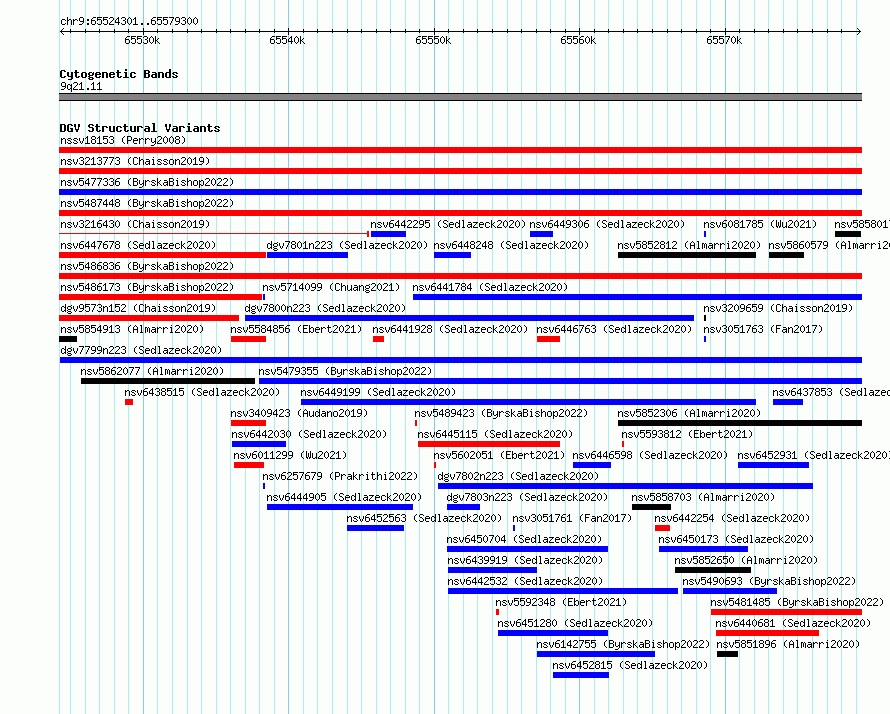Open nsv5477336 (ByrskaBishop2022) variant label
The image size is (890, 714).
point(147,182)
